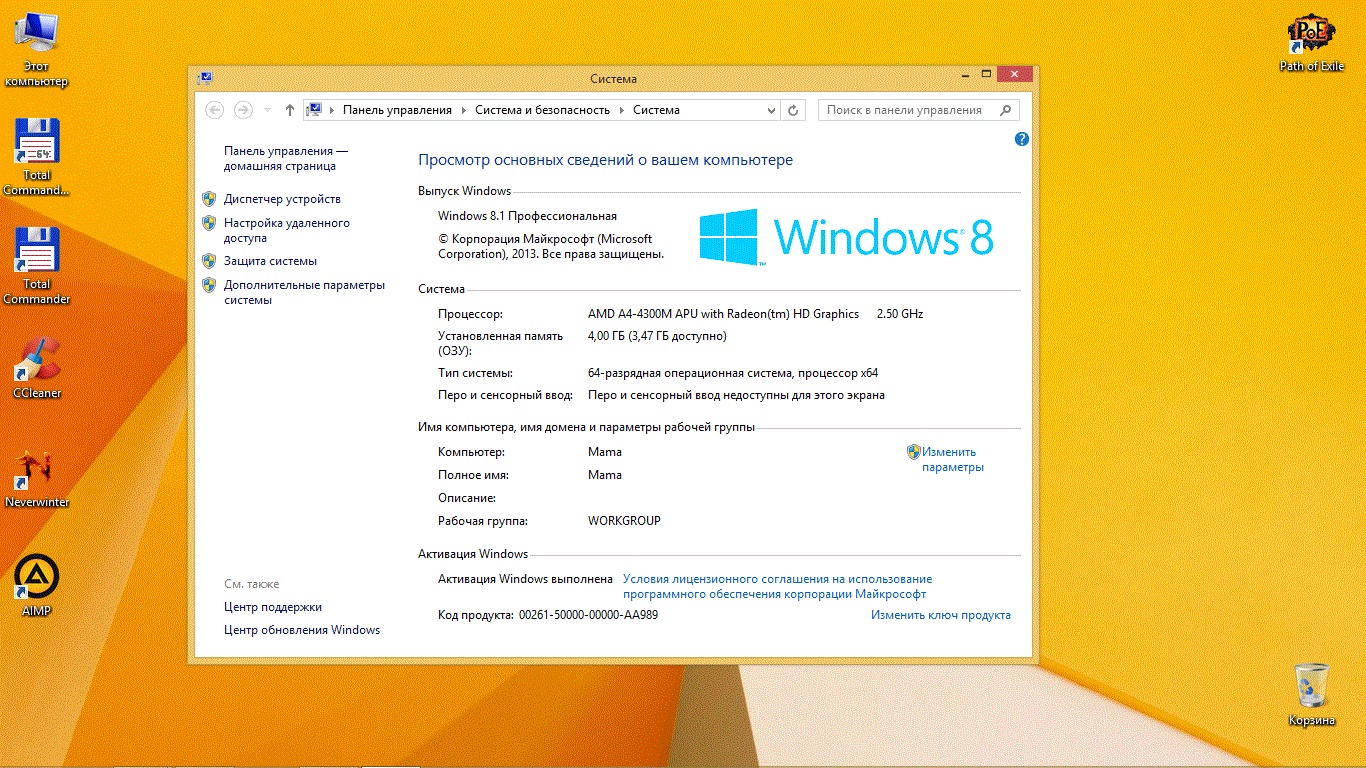This screenshot has height=768, width=1366.
Task: Open the Корзина recycle bin
Action: click(x=1311, y=688)
